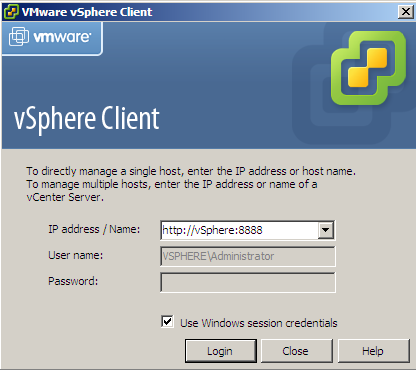
Task: Click the overlapping squares VMware logo icon
Action: click(x=19, y=36)
